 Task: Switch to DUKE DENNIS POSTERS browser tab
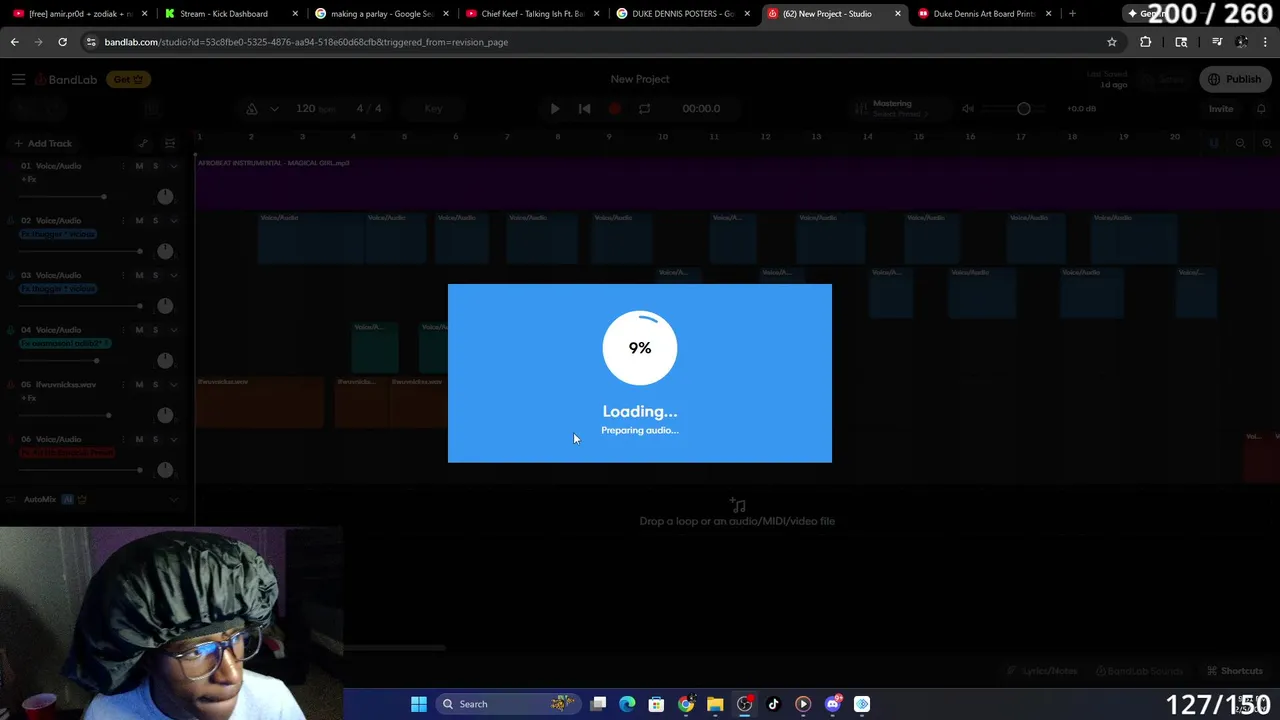(x=681, y=14)
